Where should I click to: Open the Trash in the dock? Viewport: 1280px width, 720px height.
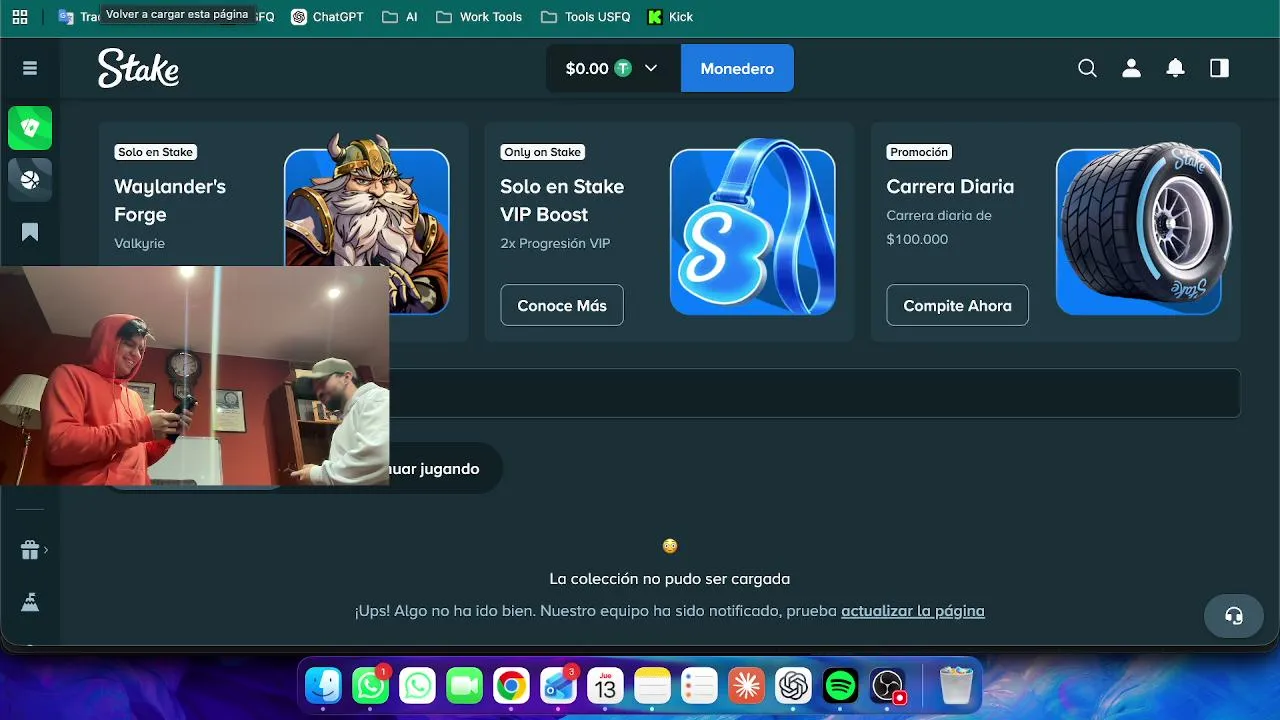point(957,686)
